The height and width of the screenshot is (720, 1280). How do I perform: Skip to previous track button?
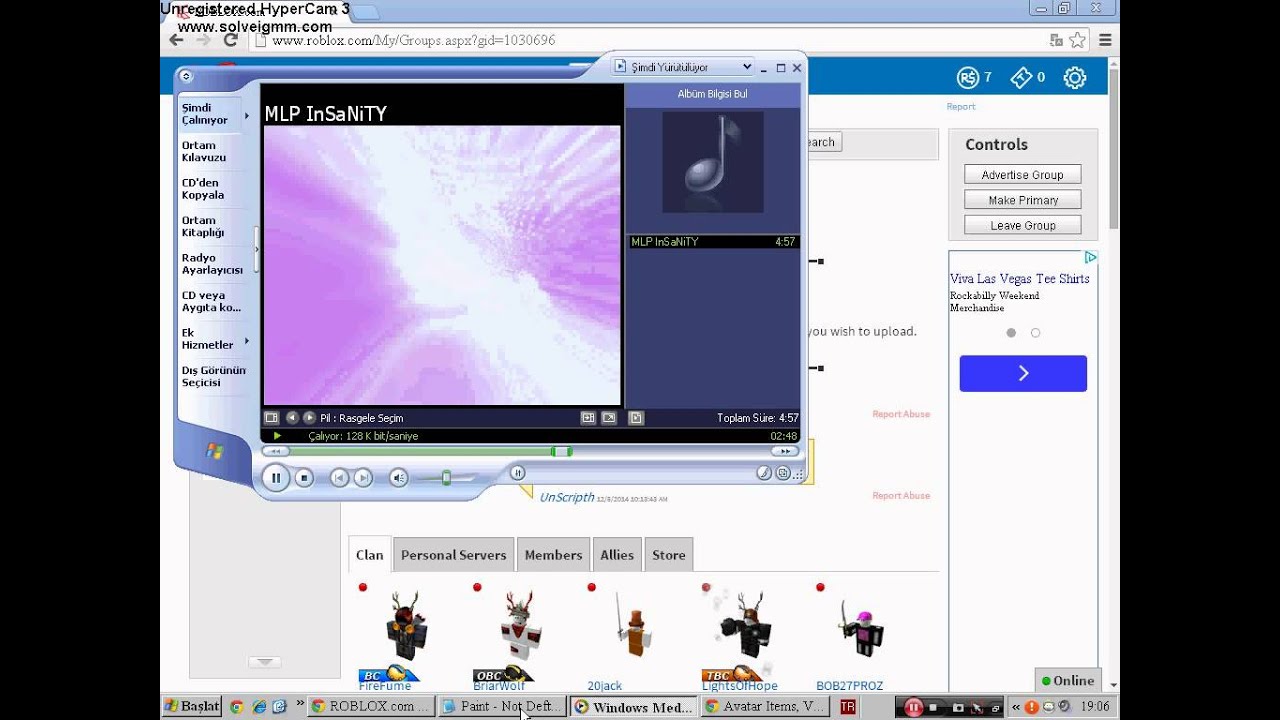click(x=340, y=478)
